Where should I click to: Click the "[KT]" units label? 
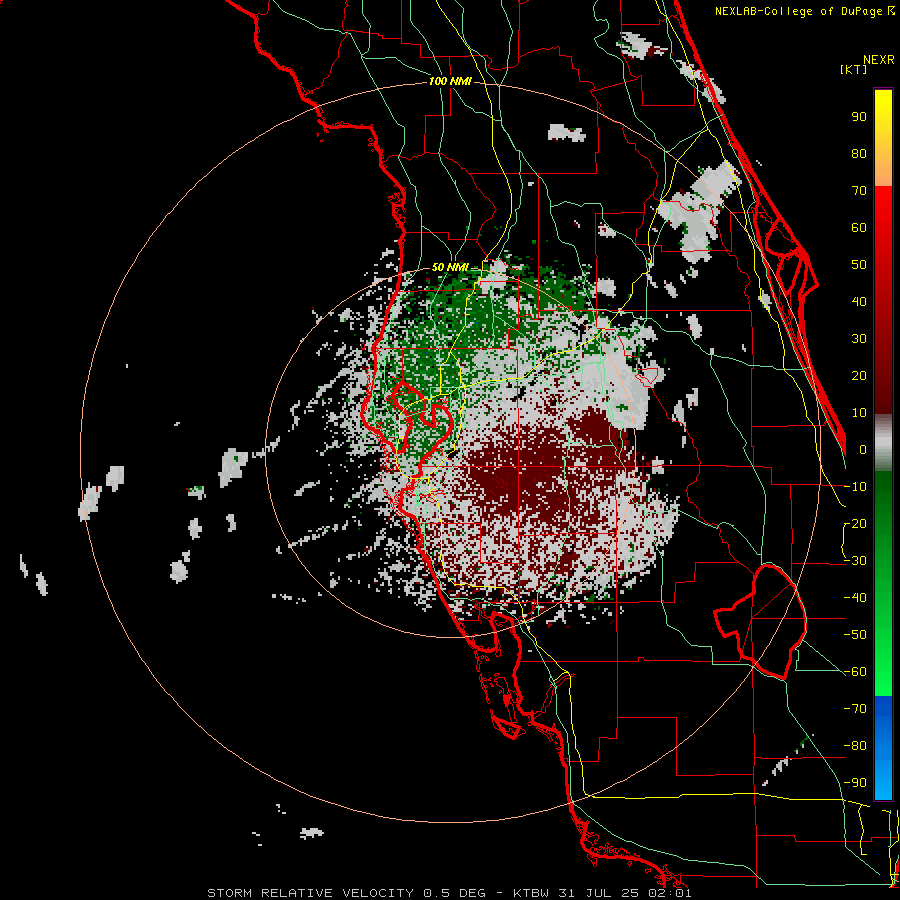pyautogui.click(x=853, y=69)
